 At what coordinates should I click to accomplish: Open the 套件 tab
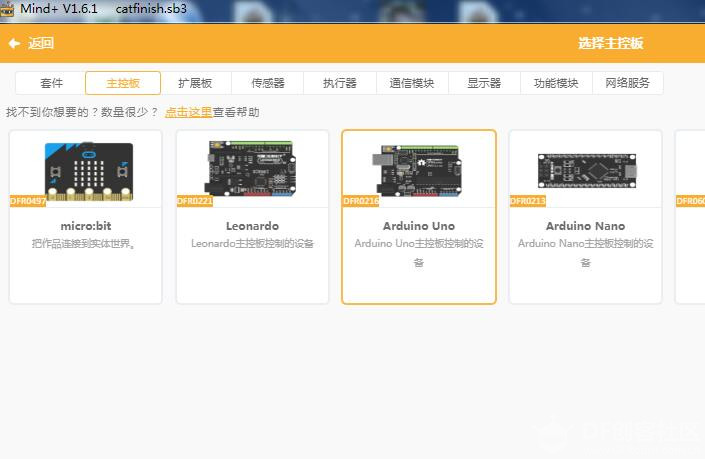51,83
